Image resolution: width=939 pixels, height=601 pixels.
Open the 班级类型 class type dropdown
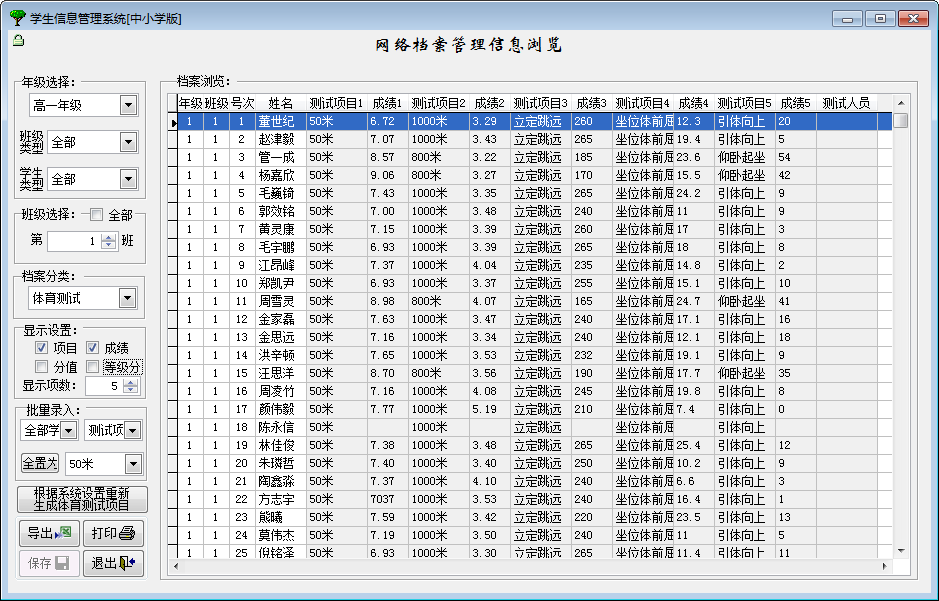(128, 142)
